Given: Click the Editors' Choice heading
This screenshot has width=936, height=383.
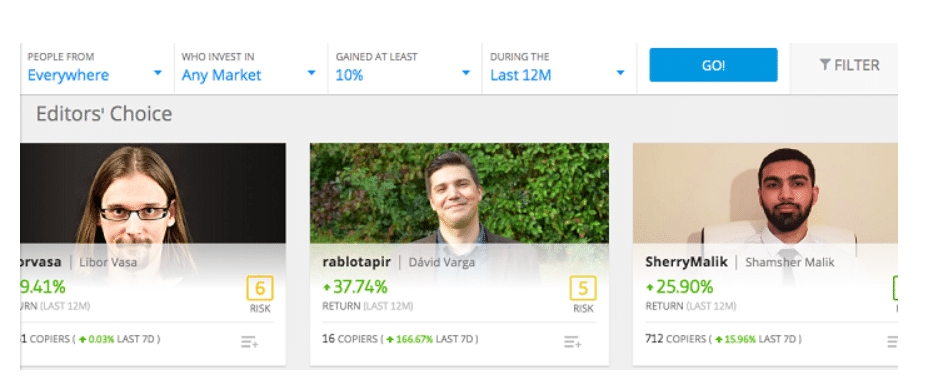Looking at the screenshot, I should coord(104,114).
